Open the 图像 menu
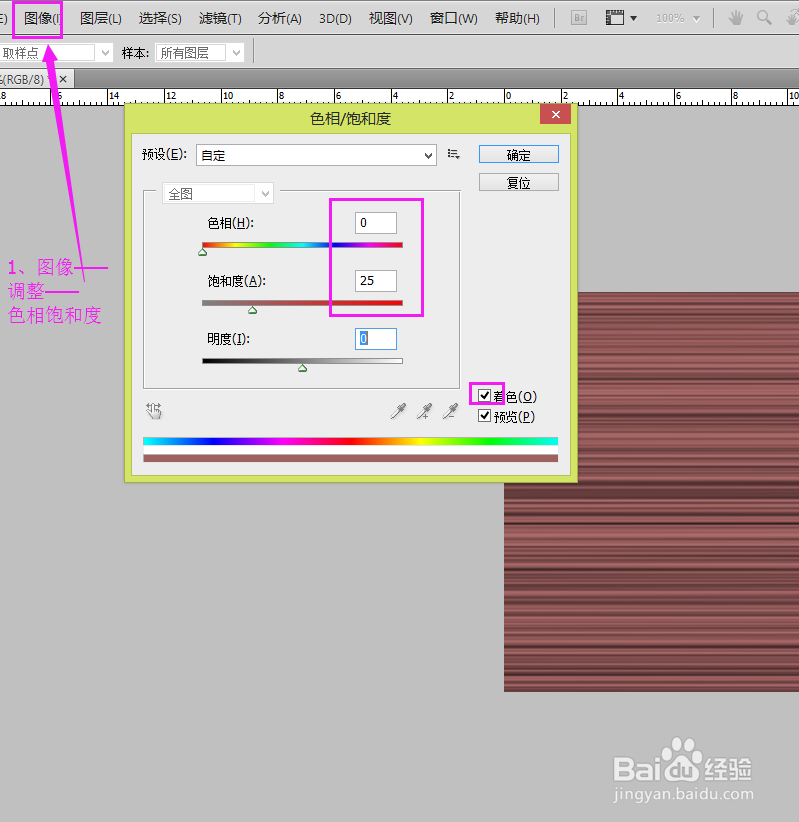Viewport: 799px width, 822px height. [42, 19]
